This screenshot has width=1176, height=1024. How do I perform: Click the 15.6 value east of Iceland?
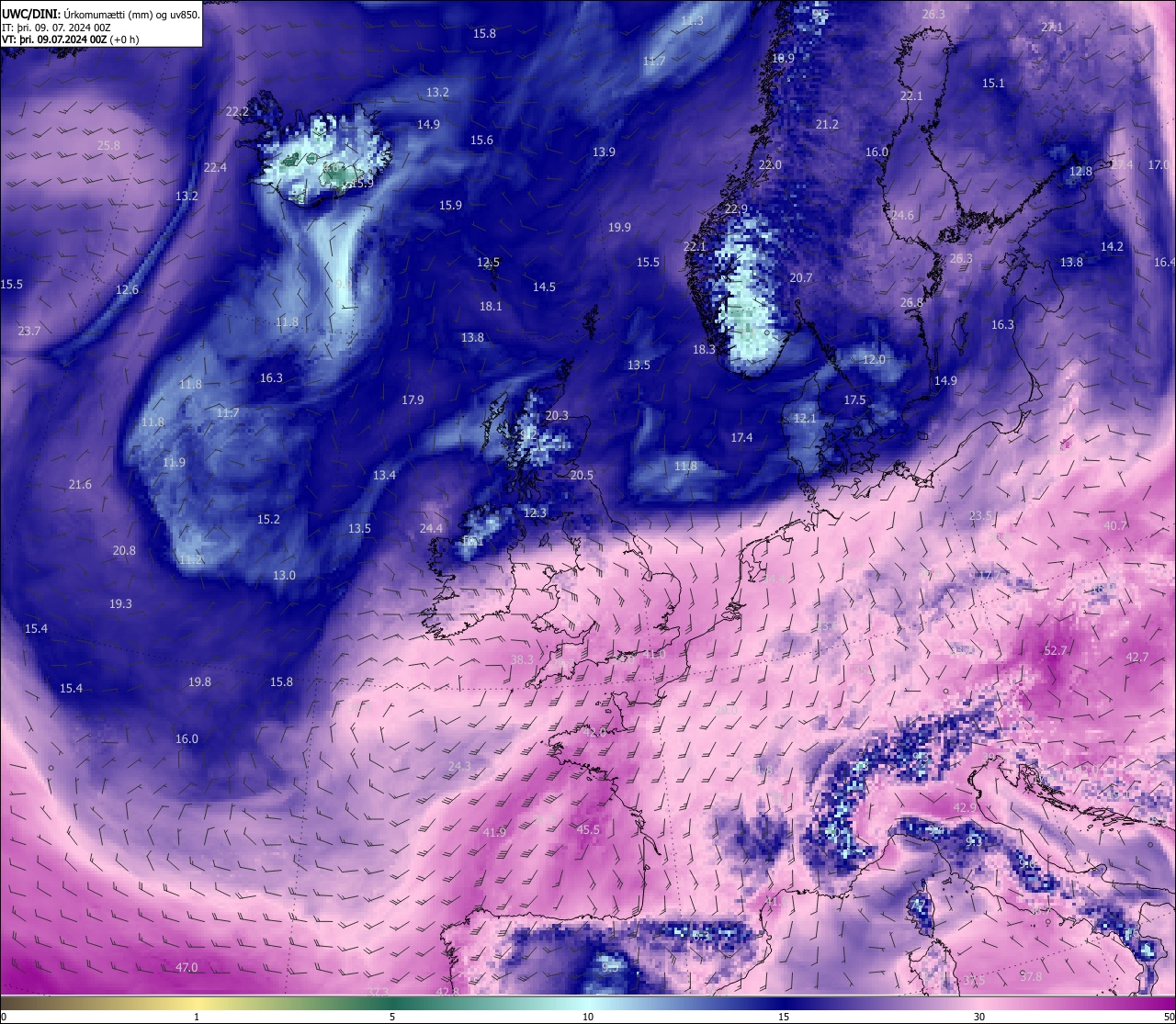coord(481,141)
